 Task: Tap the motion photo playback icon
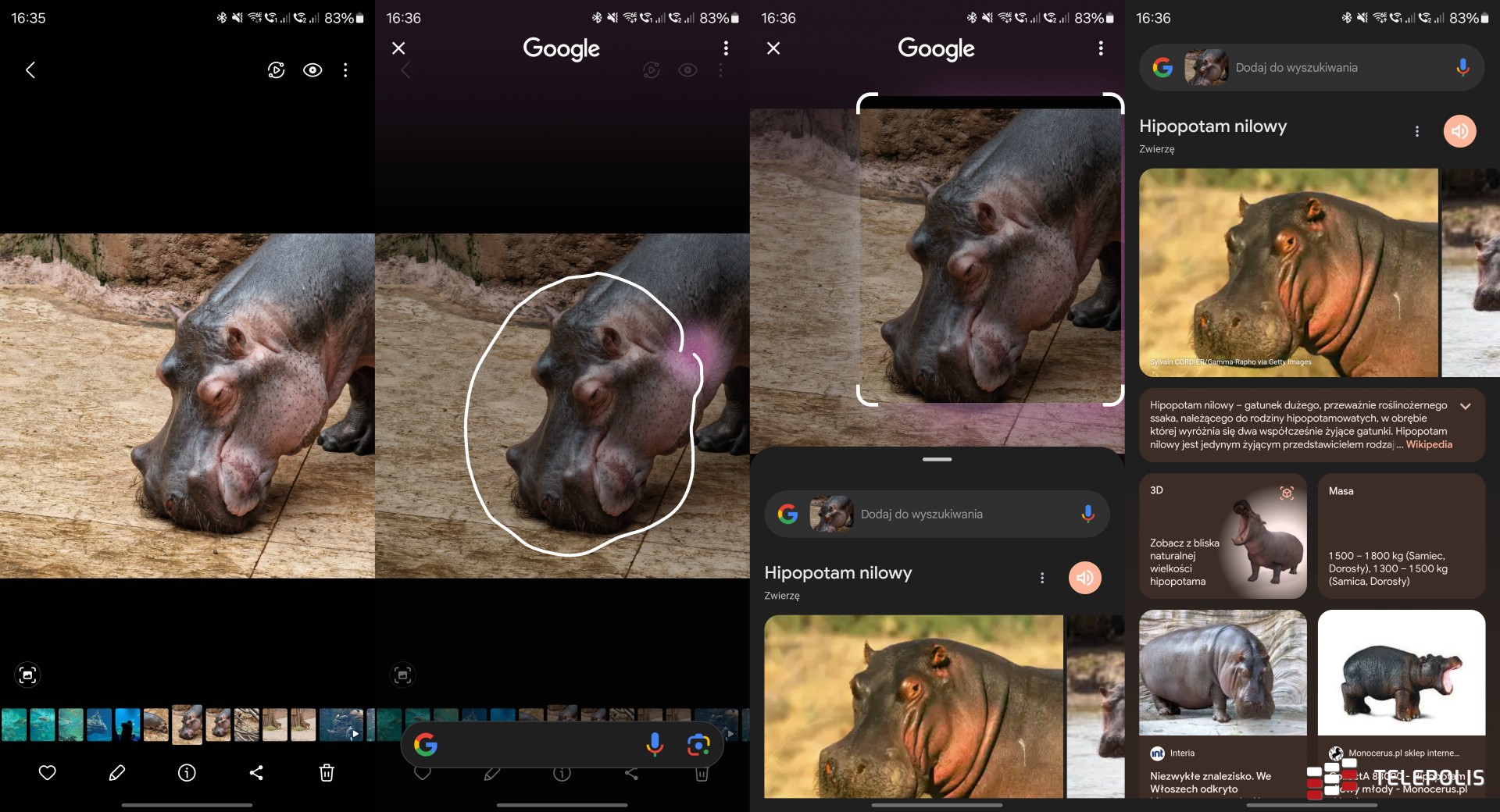[276, 70]
